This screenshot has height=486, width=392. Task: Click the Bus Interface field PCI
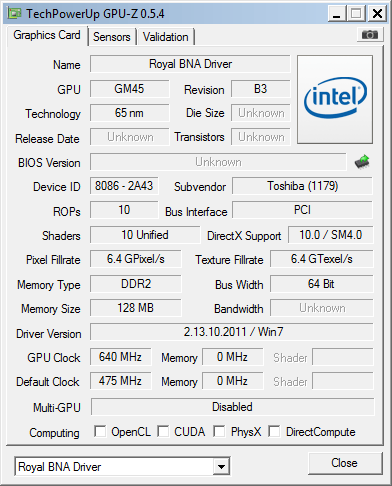coord(302,210)
